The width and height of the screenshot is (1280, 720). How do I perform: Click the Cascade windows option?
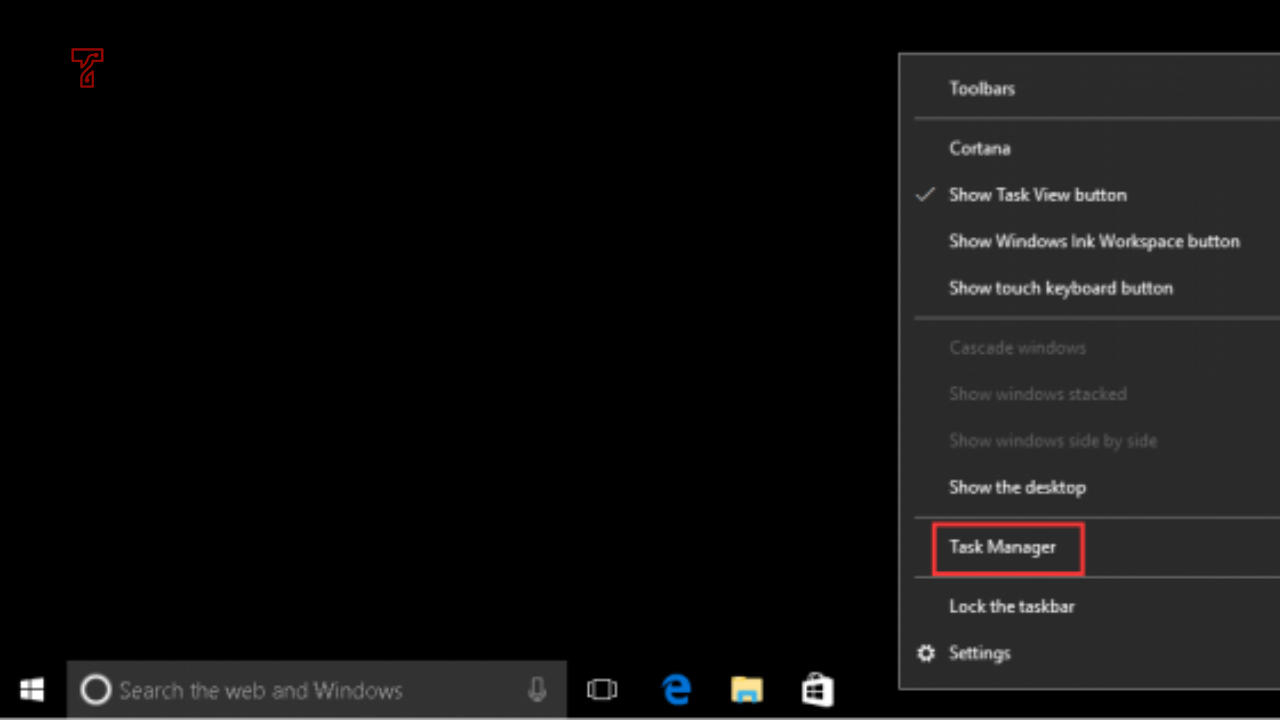click(1017, 347)
